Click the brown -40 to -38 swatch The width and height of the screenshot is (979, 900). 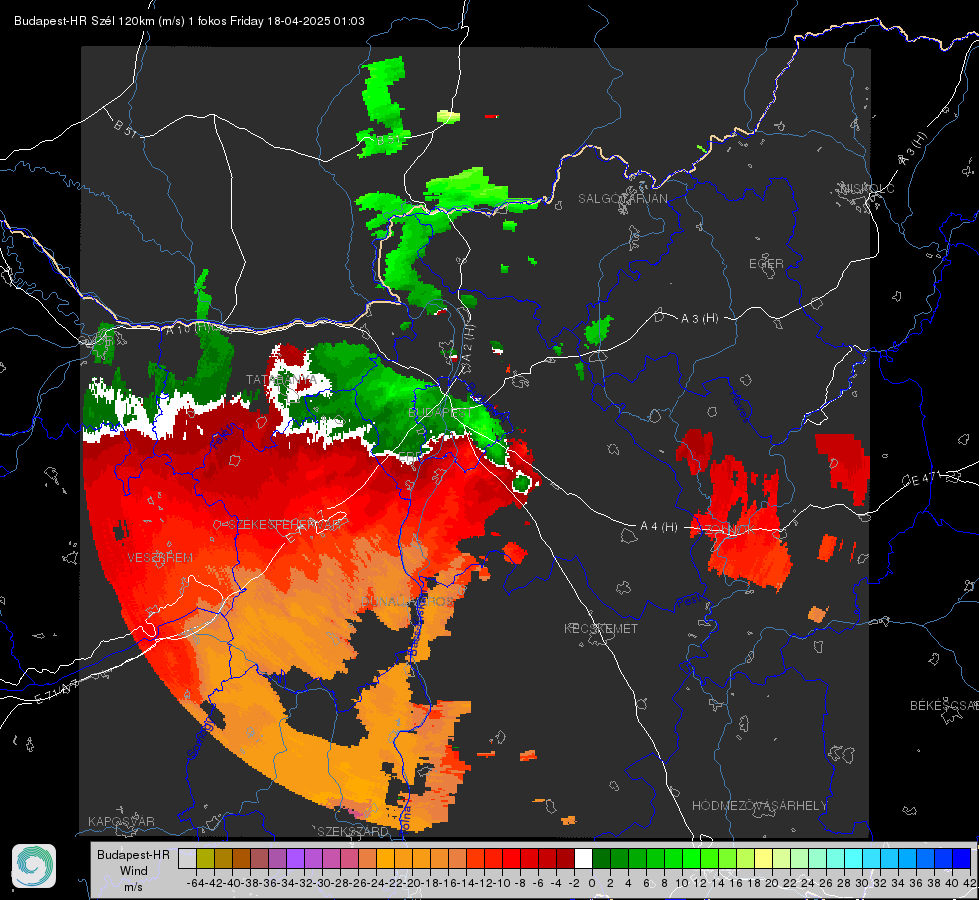pyautogui.click(x=241, y=858)
